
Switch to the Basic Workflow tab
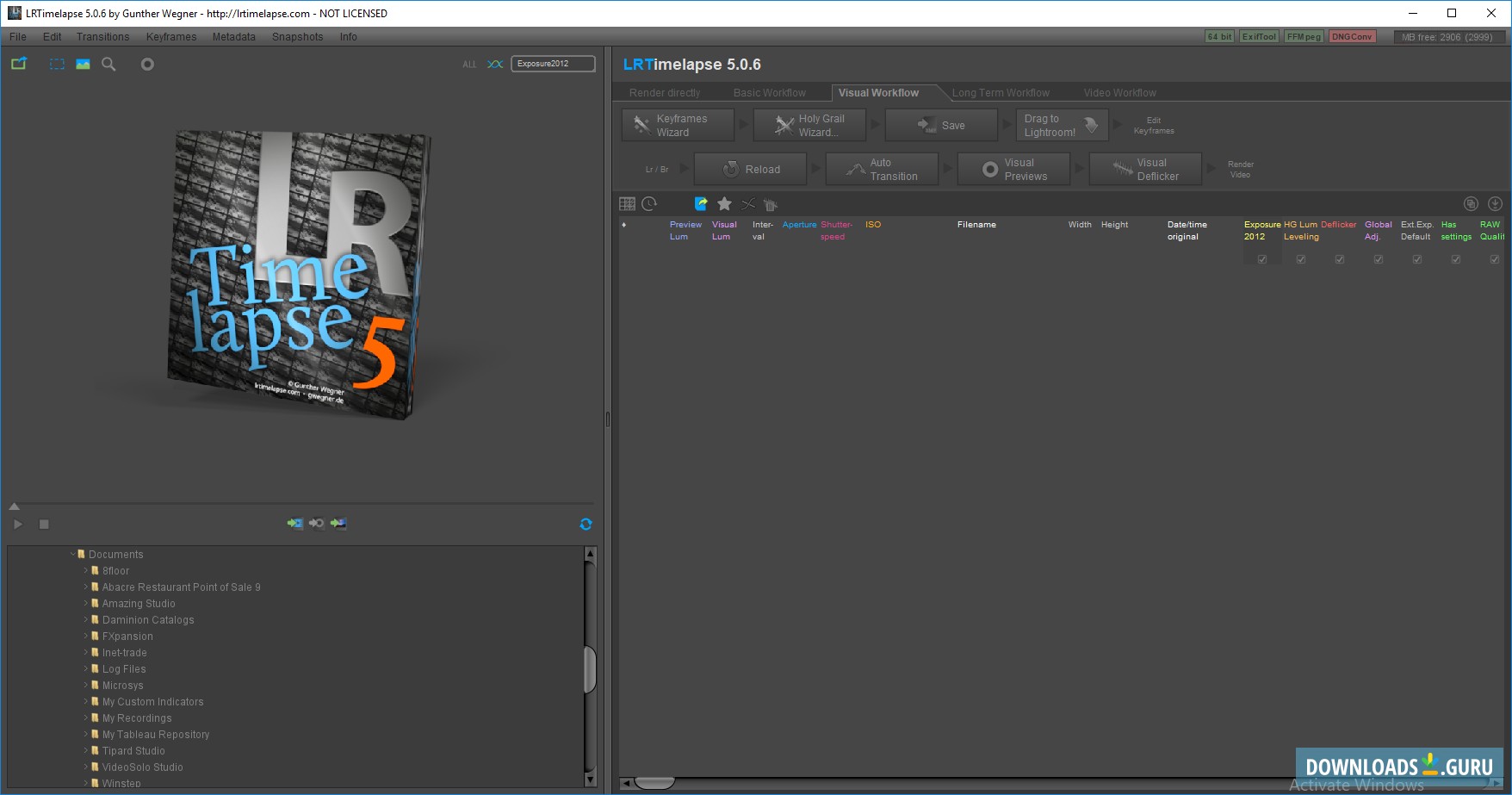(769, 93)
